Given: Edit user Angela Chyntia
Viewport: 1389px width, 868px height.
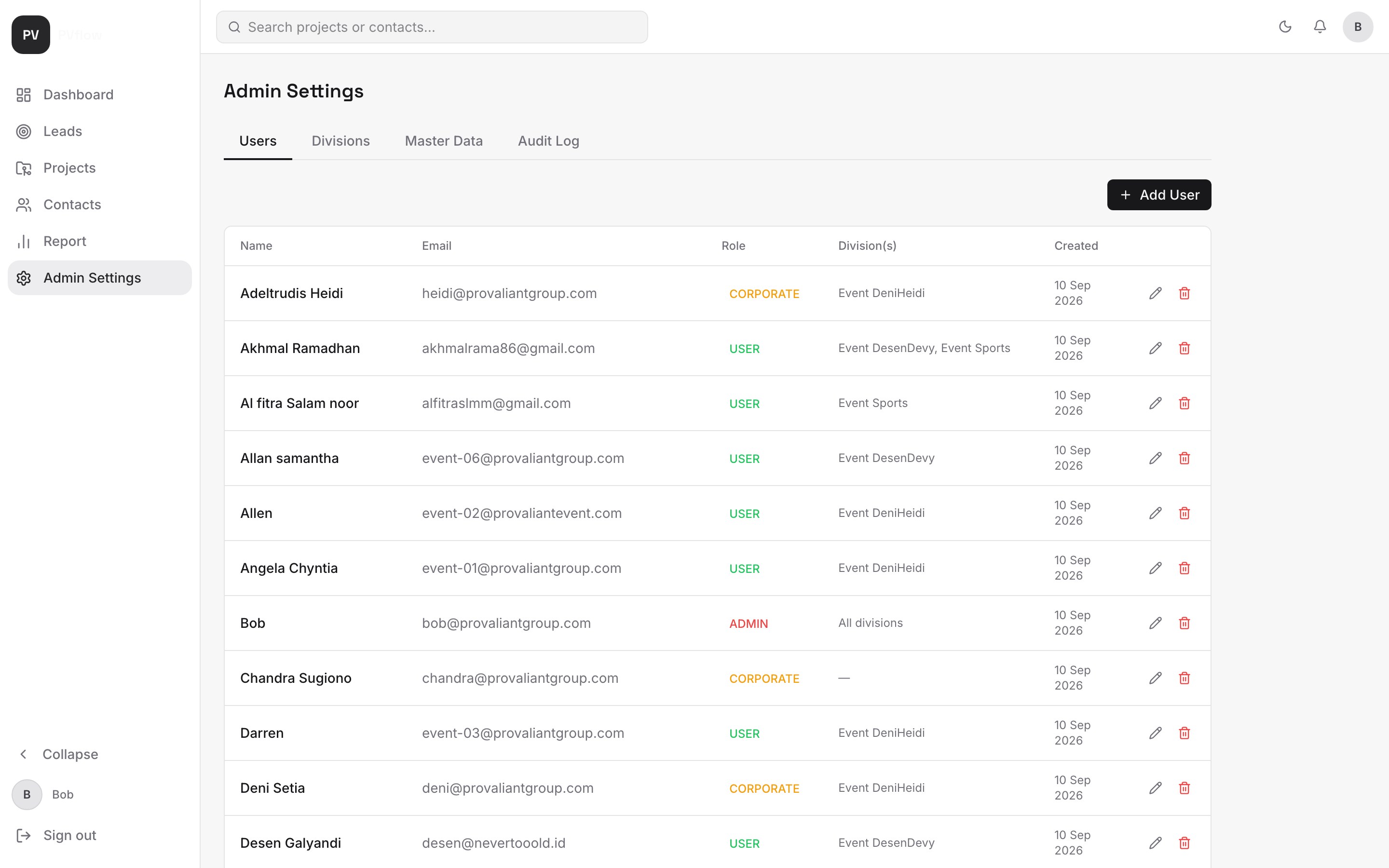Looking at the screenshot, I should (x=1156, y=569).
